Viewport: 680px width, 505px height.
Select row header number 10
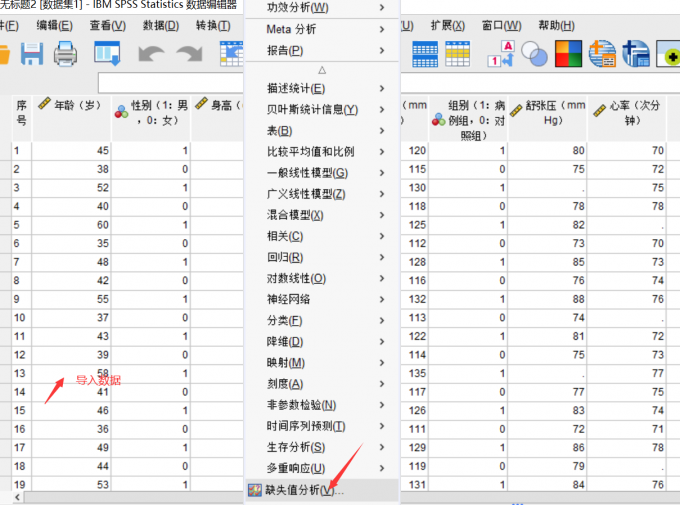(x=21, y=318)
